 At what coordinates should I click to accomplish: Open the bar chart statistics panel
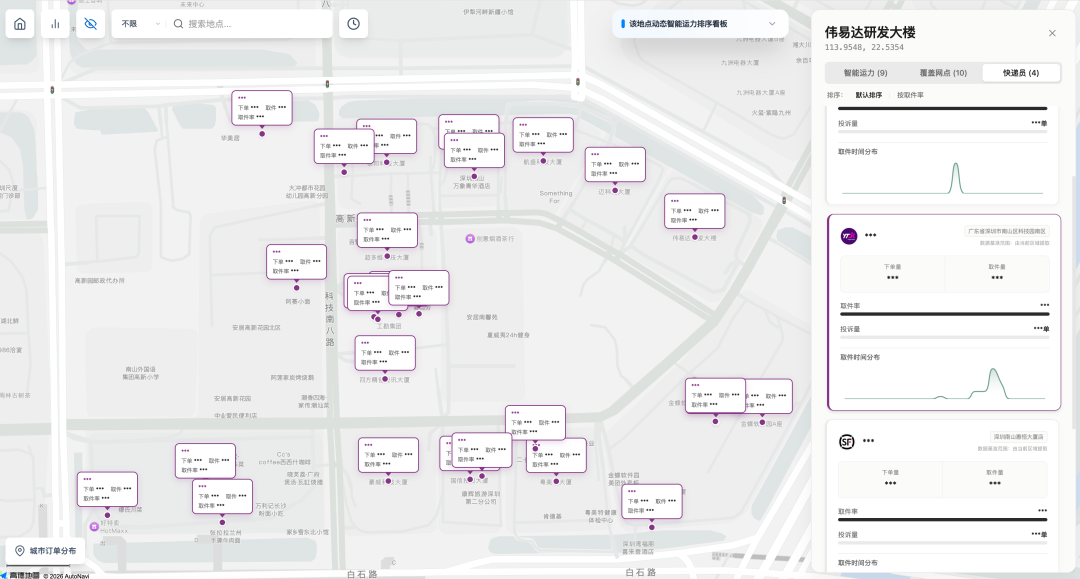point(55,24)
